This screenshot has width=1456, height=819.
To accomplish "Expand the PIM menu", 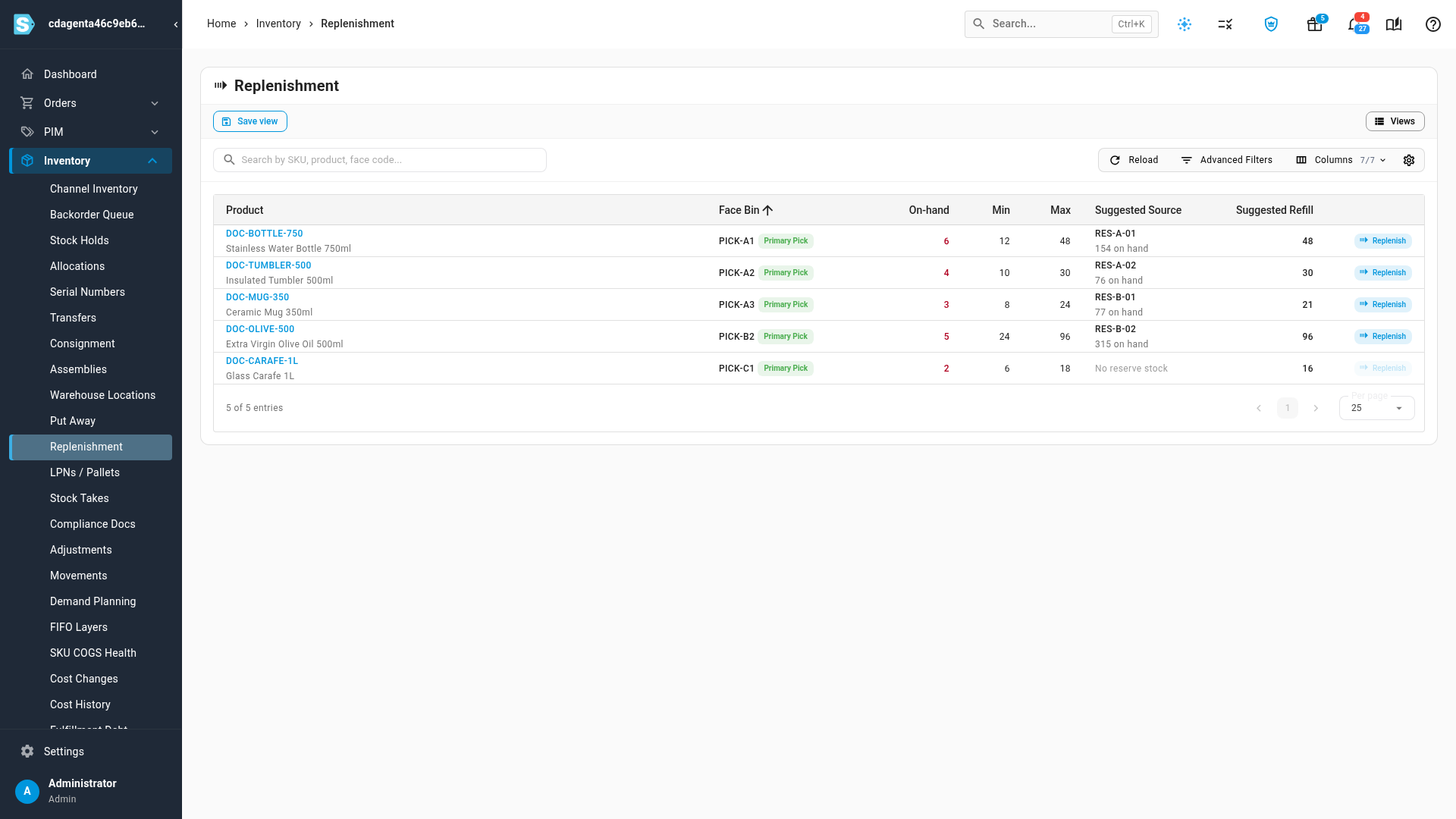I will (x=91, y=132).
